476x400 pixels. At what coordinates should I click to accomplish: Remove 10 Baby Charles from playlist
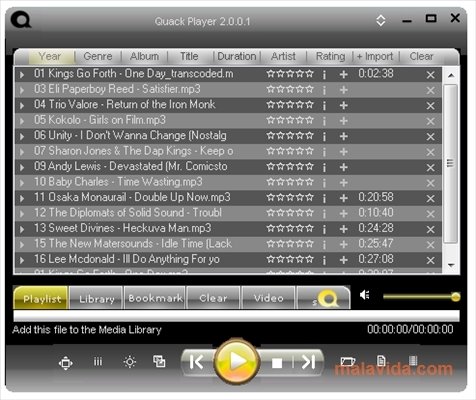click(x=430, y=183)
